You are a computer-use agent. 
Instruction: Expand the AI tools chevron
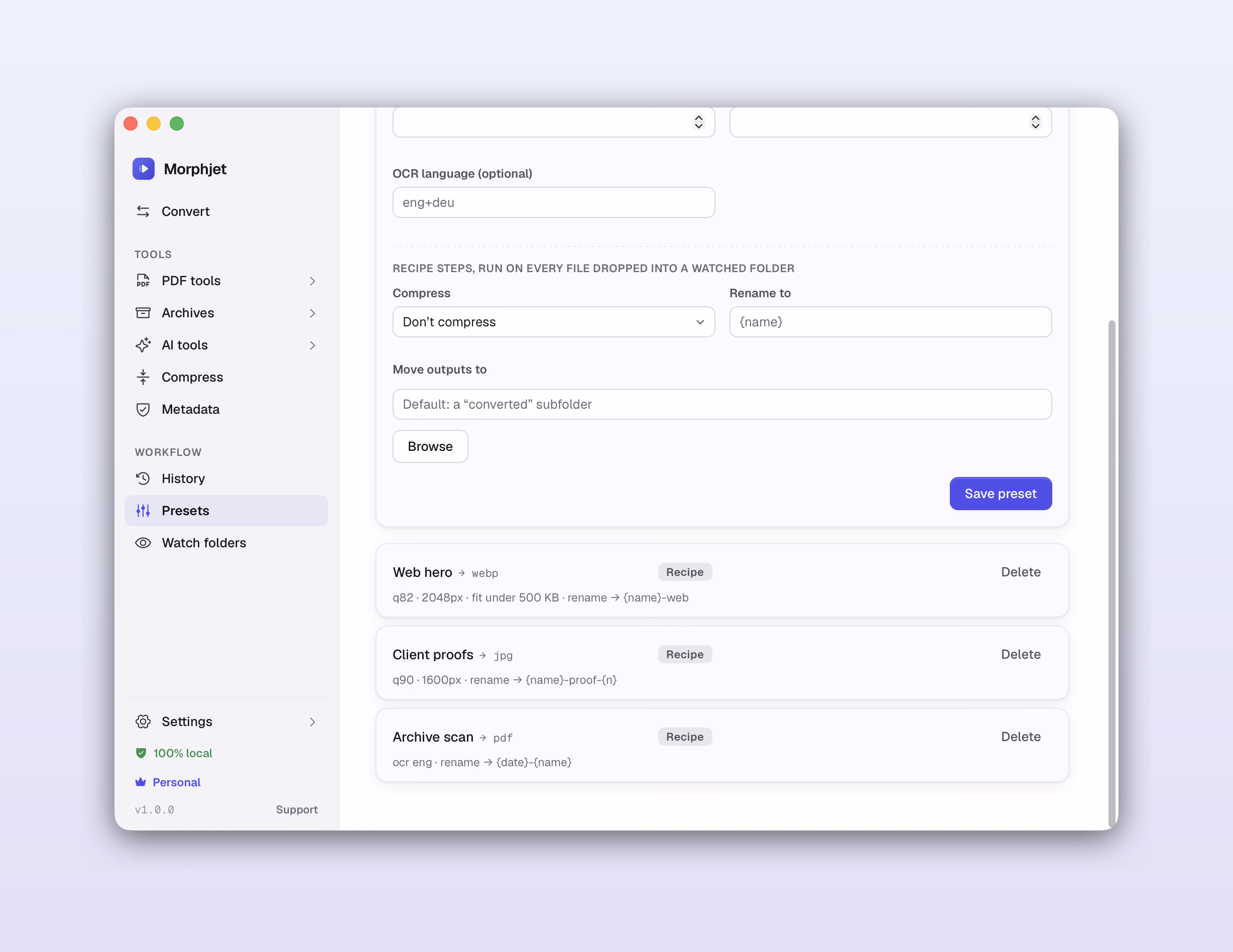(x=312, y=345)
